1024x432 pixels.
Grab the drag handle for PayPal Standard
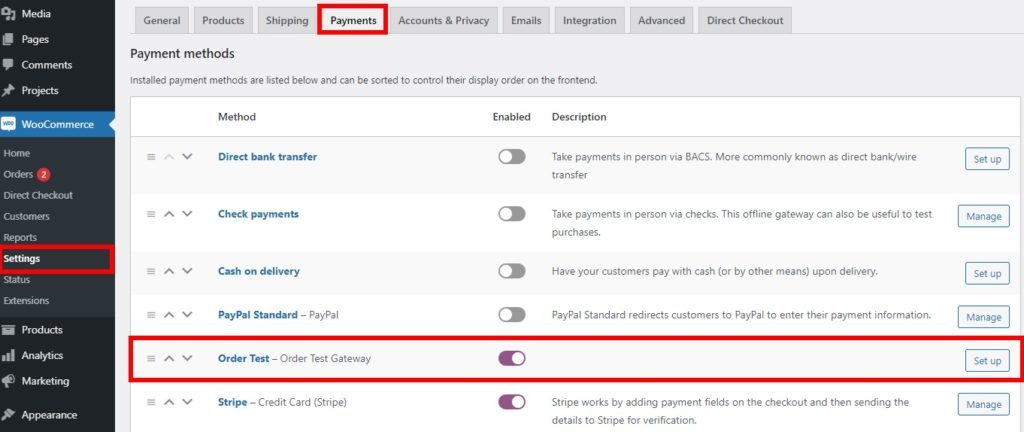click(151, 315)
